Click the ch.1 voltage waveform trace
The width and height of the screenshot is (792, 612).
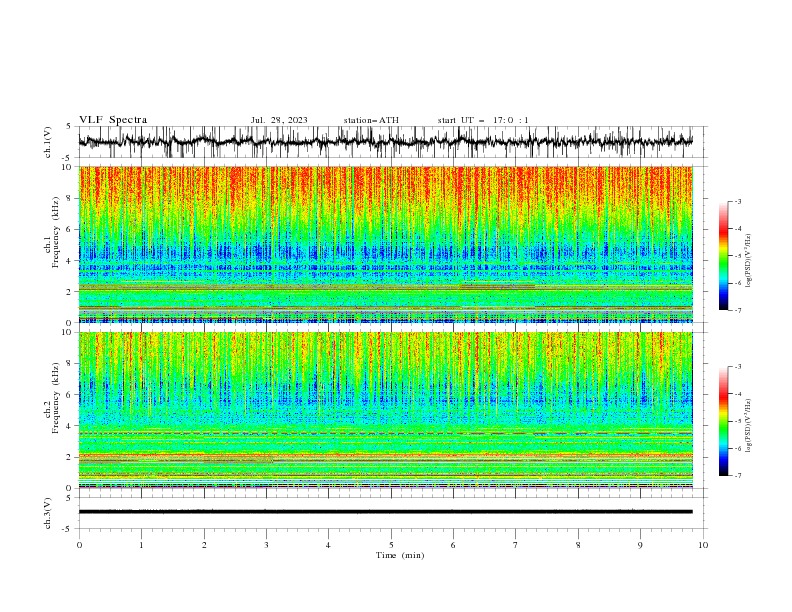pyautogui.click(x=386, y=142)
